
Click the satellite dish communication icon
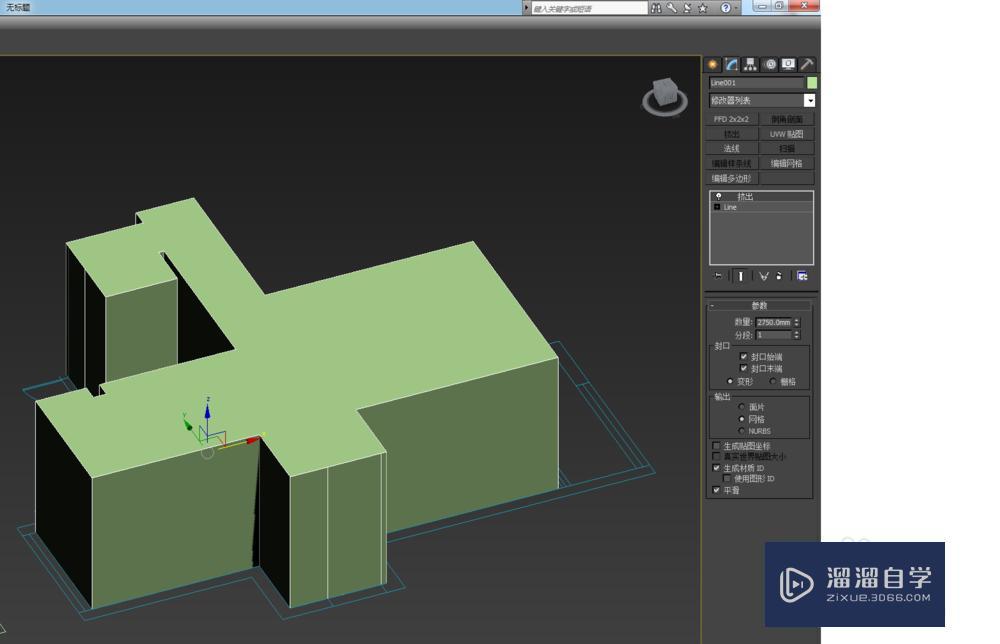[687, 8]
